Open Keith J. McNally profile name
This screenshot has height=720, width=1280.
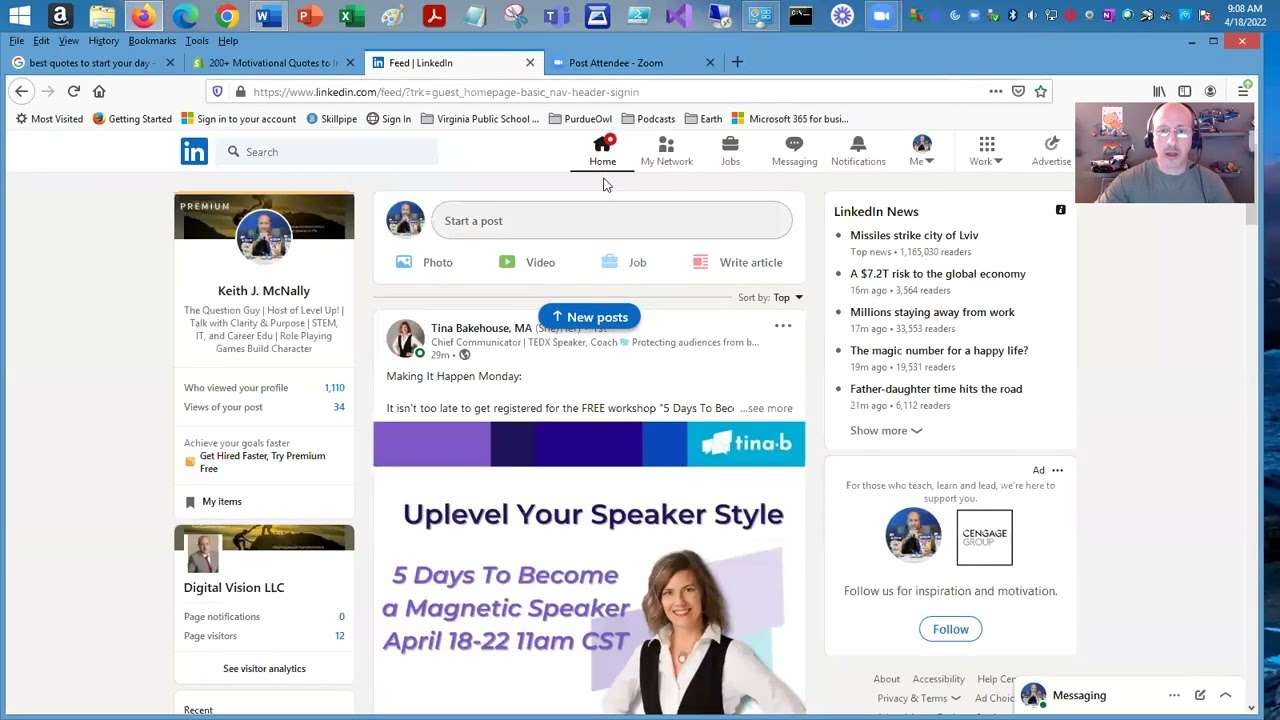[x=264, y=291]
